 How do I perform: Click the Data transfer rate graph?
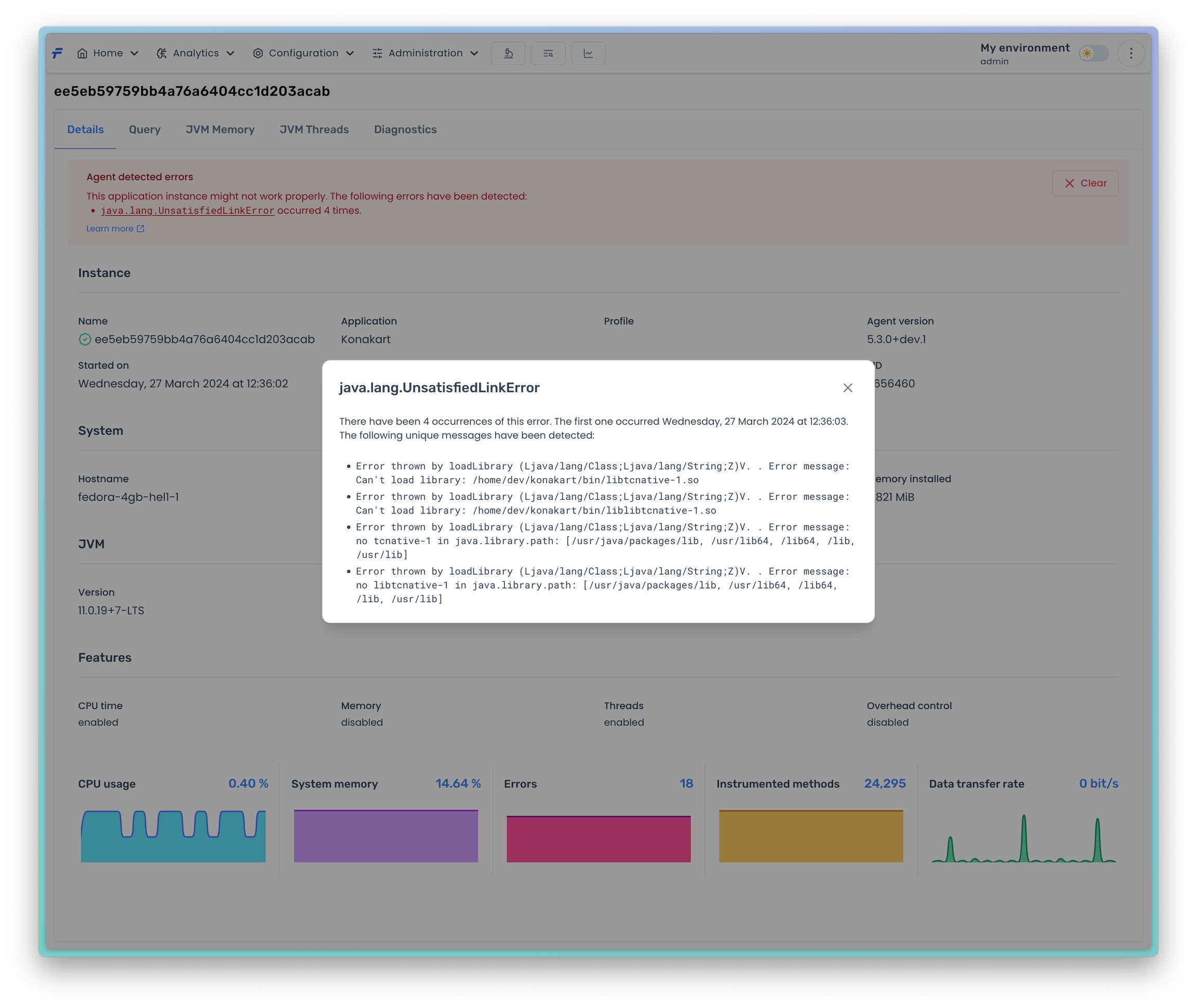(1023, 838)
